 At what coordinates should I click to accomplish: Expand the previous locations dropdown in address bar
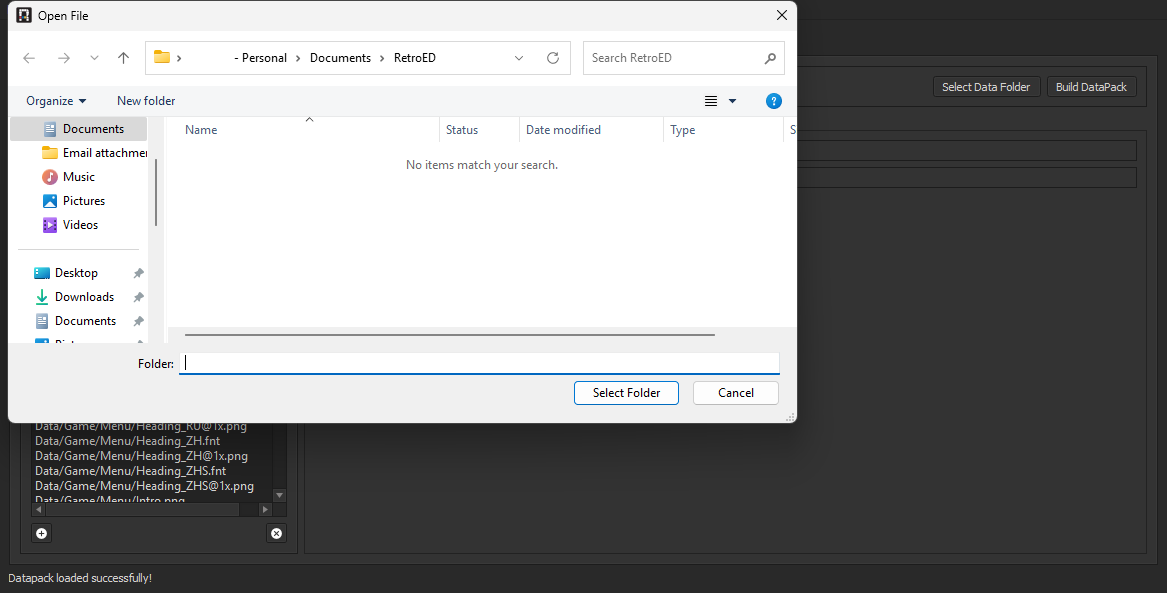(519, 58)
